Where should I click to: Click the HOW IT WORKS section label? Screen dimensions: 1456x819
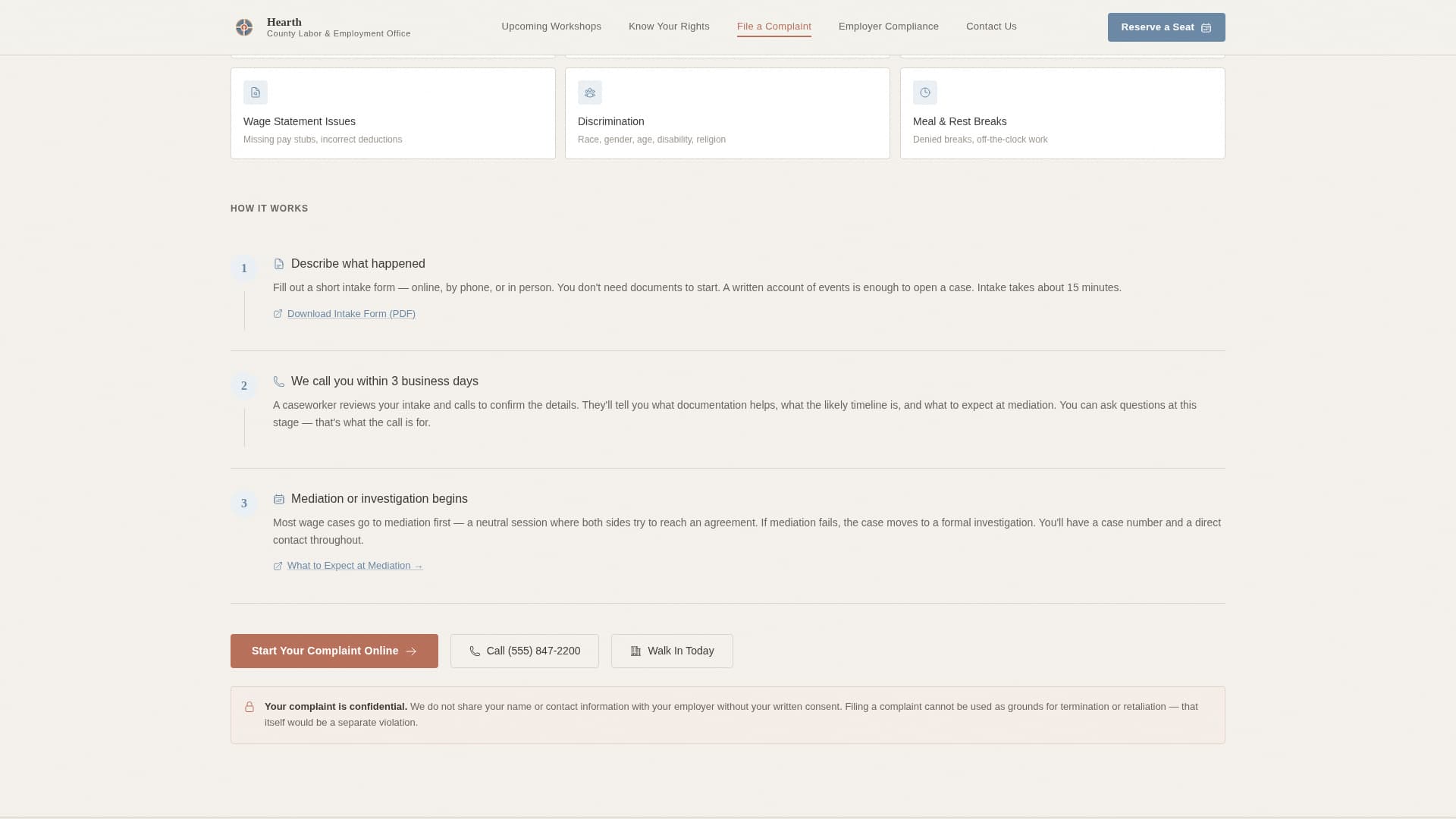(269, 209)
